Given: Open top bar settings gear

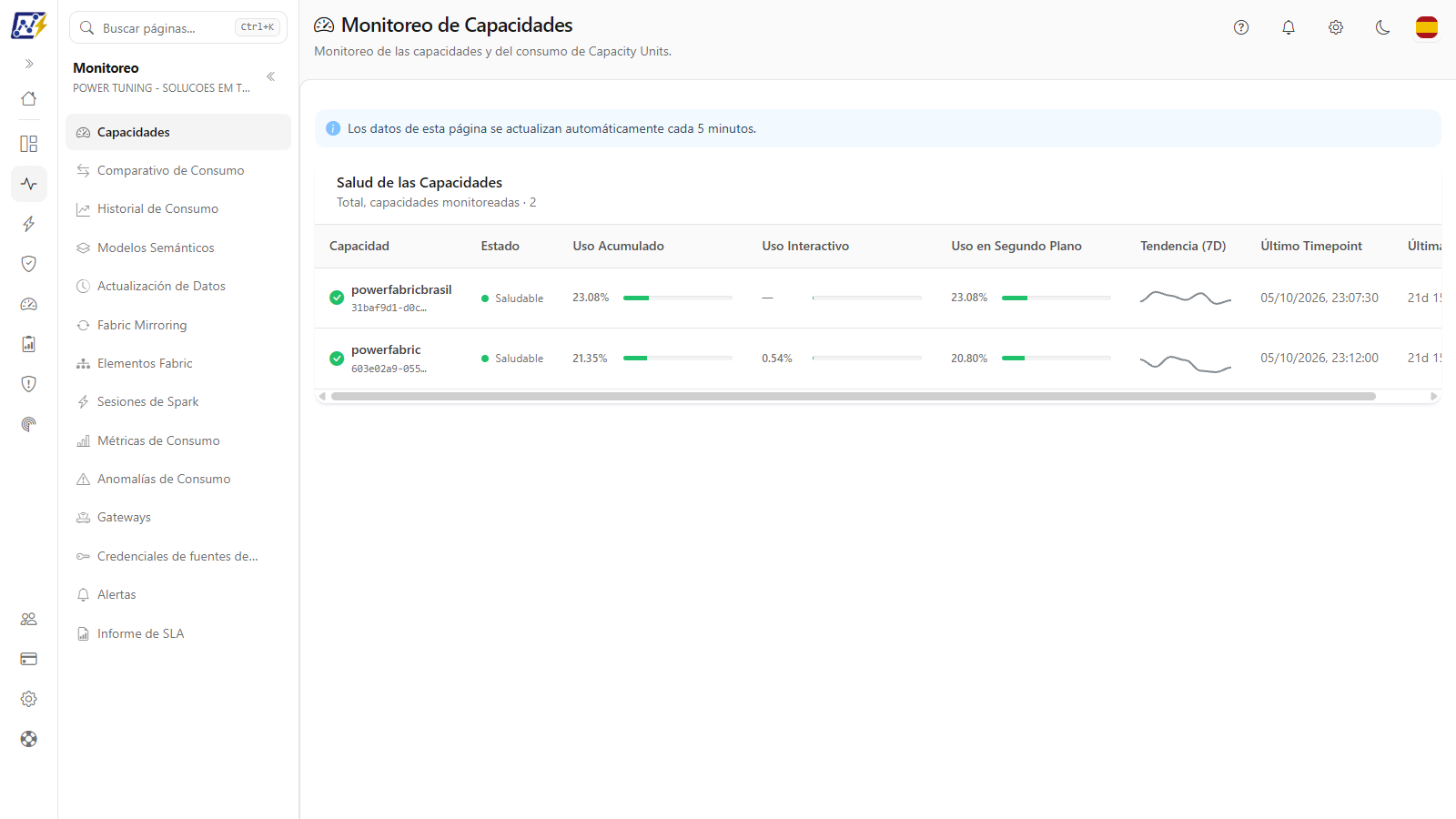Looking at the screenshot, I should coord(1336,27).
